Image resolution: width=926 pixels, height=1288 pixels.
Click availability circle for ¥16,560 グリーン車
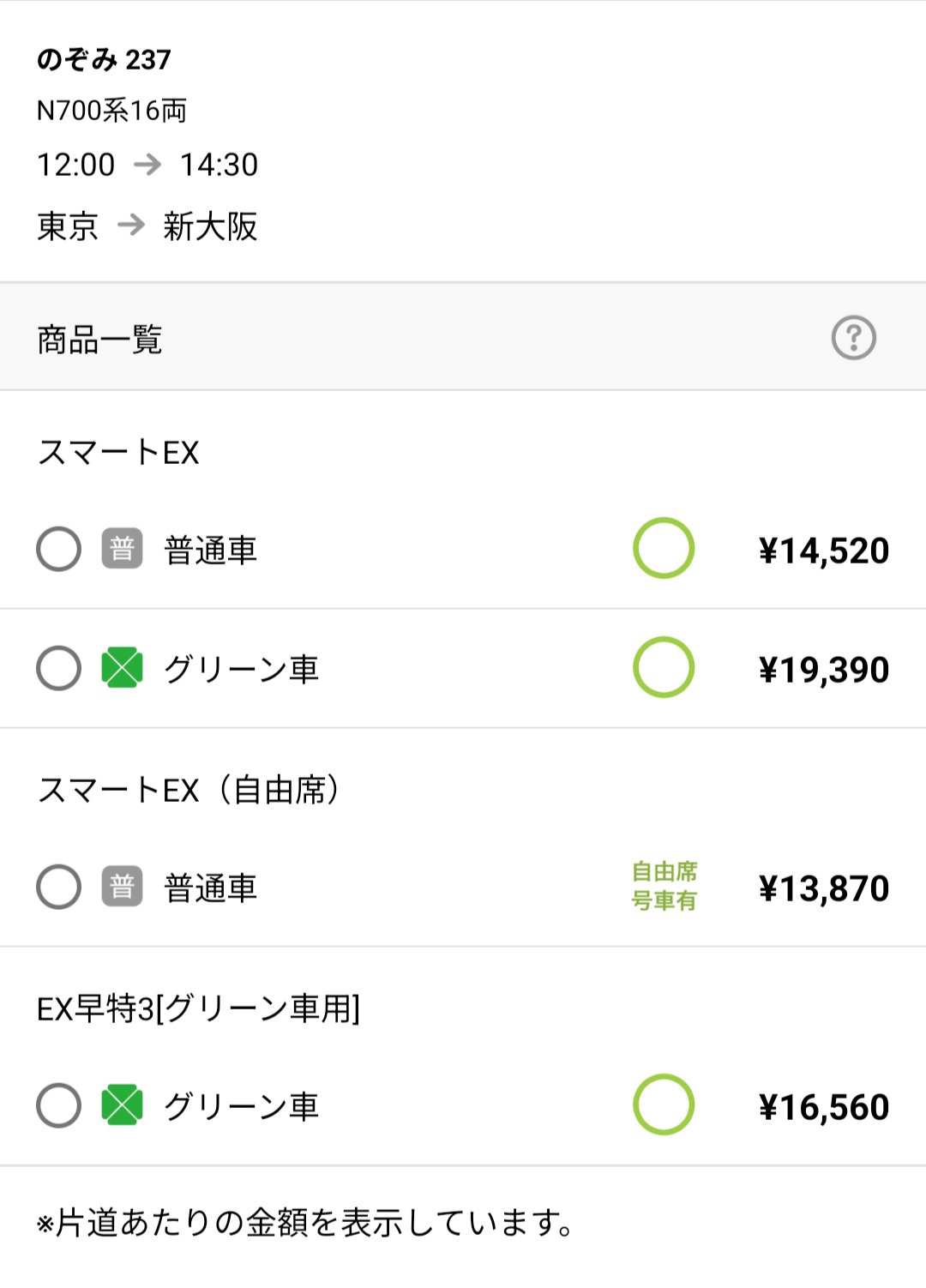[x=663, y=1104]
